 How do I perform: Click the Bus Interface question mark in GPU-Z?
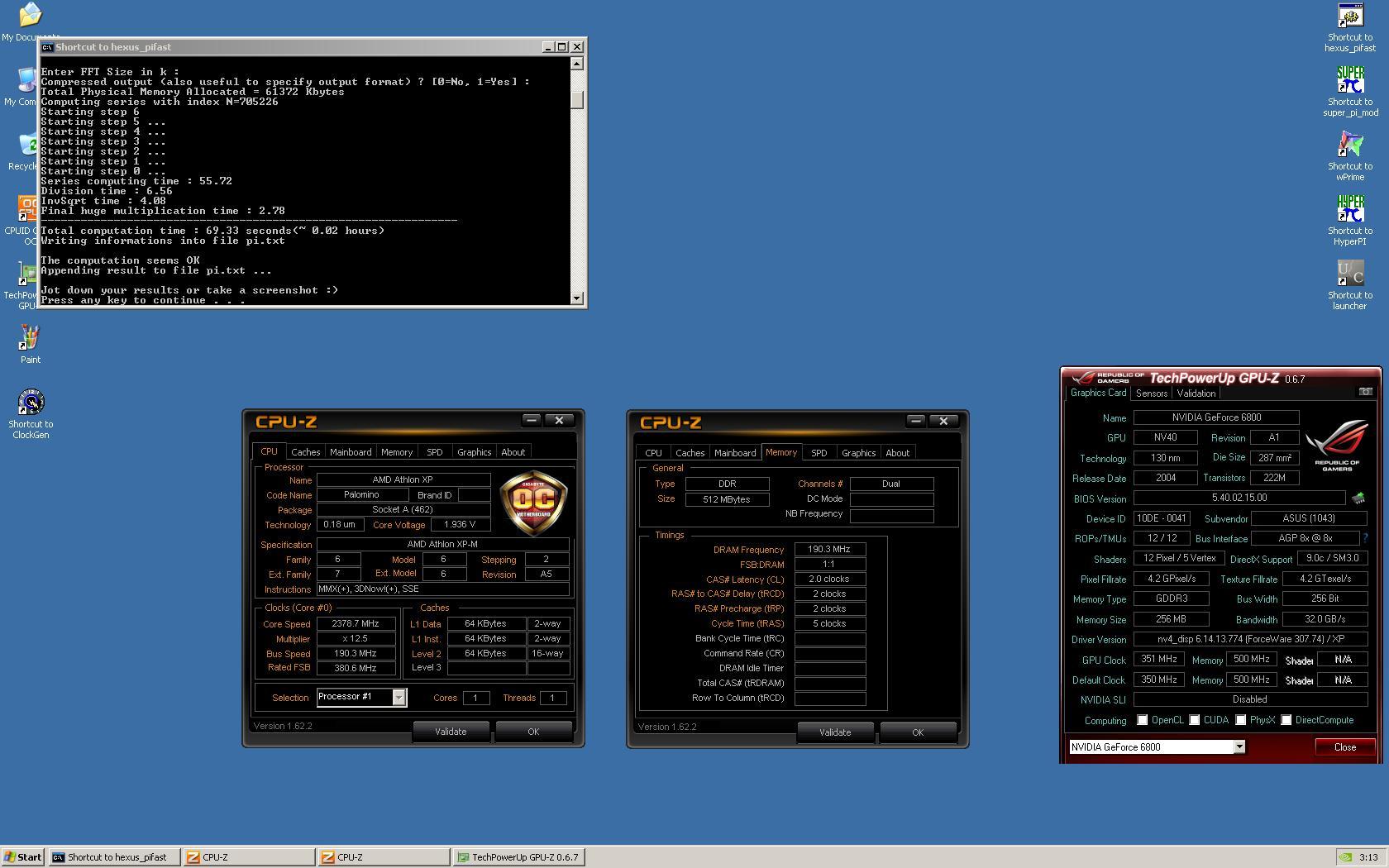coord(1365,538)
